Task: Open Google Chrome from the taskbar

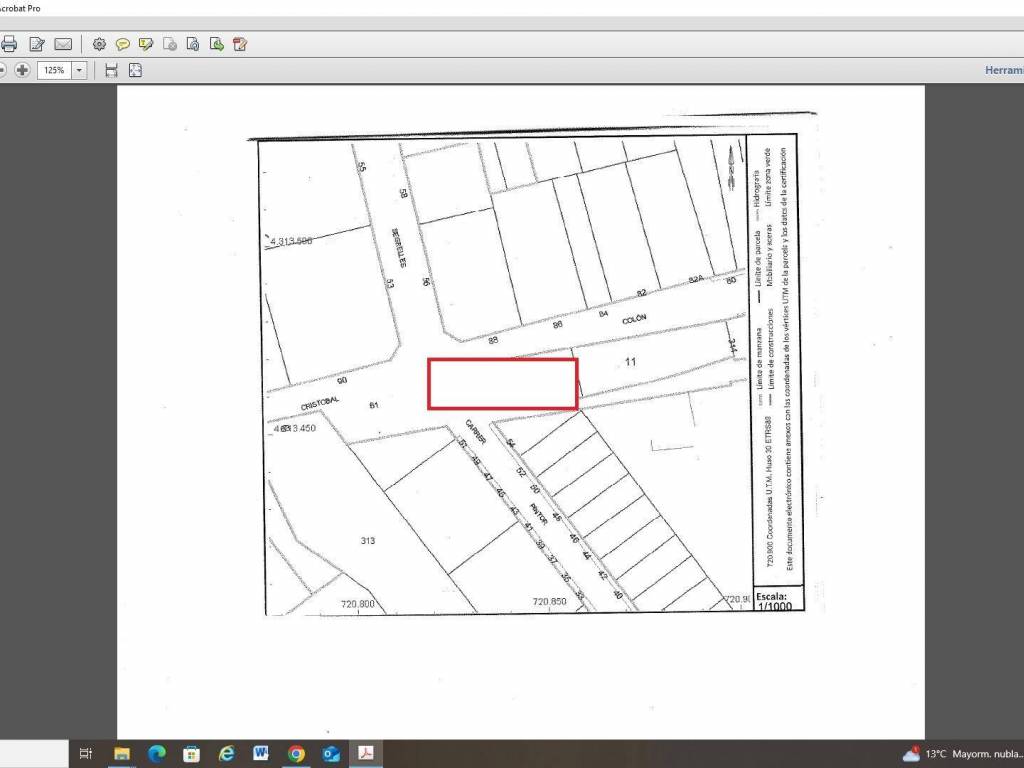Action: pos(296,754)
